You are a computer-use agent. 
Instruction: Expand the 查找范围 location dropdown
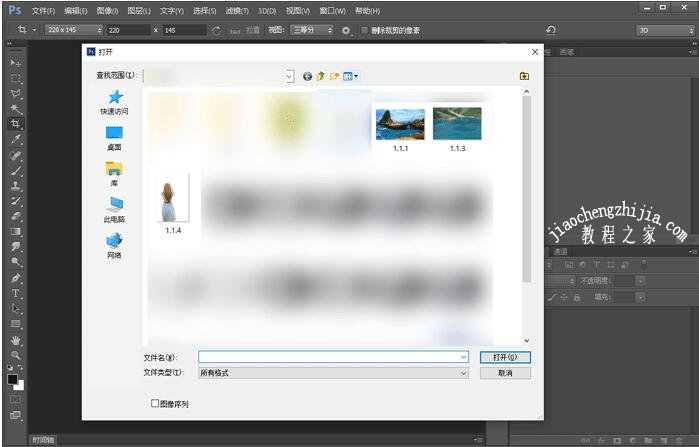point(289,76)
